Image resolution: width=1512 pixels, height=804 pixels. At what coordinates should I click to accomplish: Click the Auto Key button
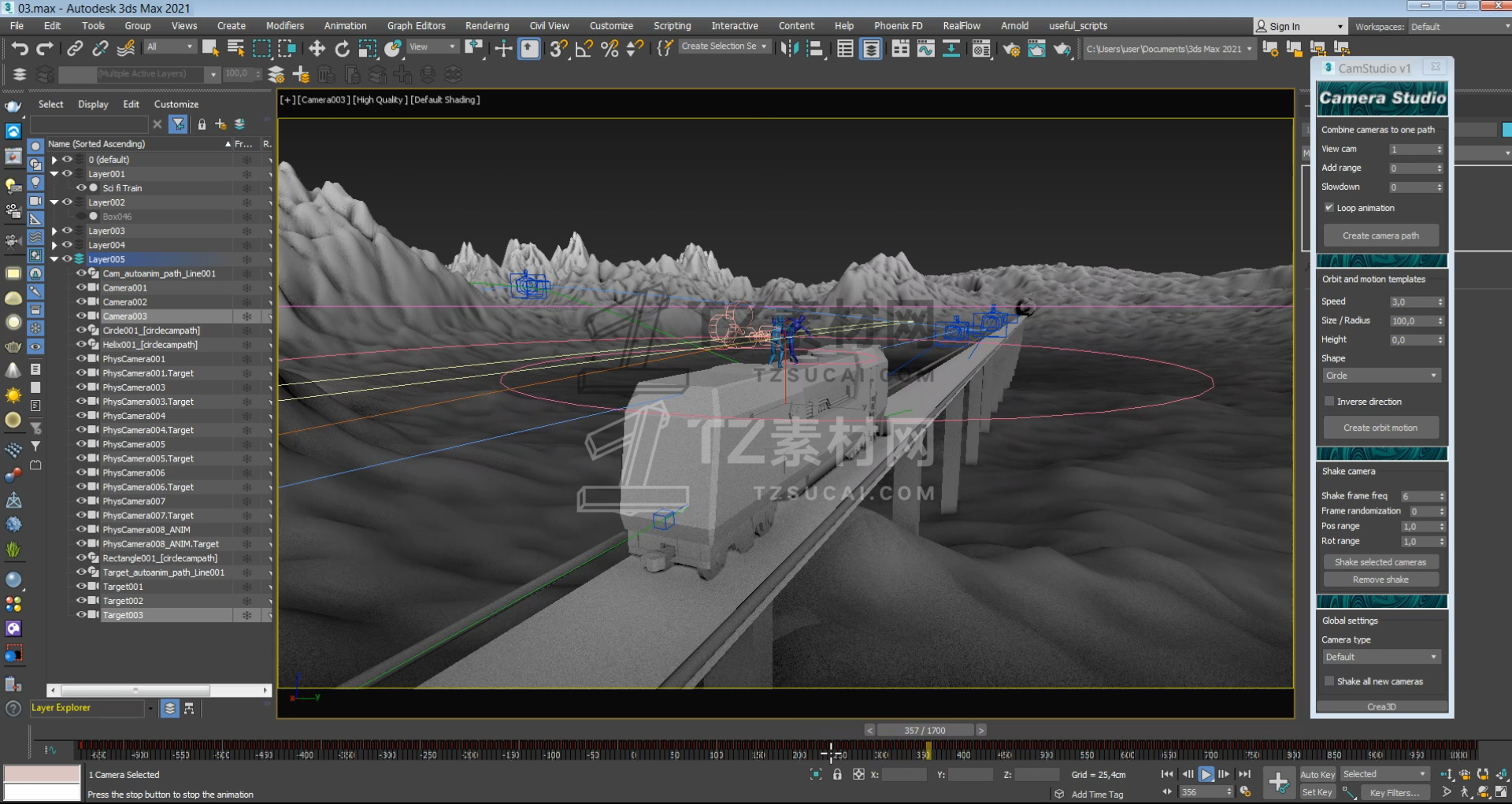(x=1317, y=775)
